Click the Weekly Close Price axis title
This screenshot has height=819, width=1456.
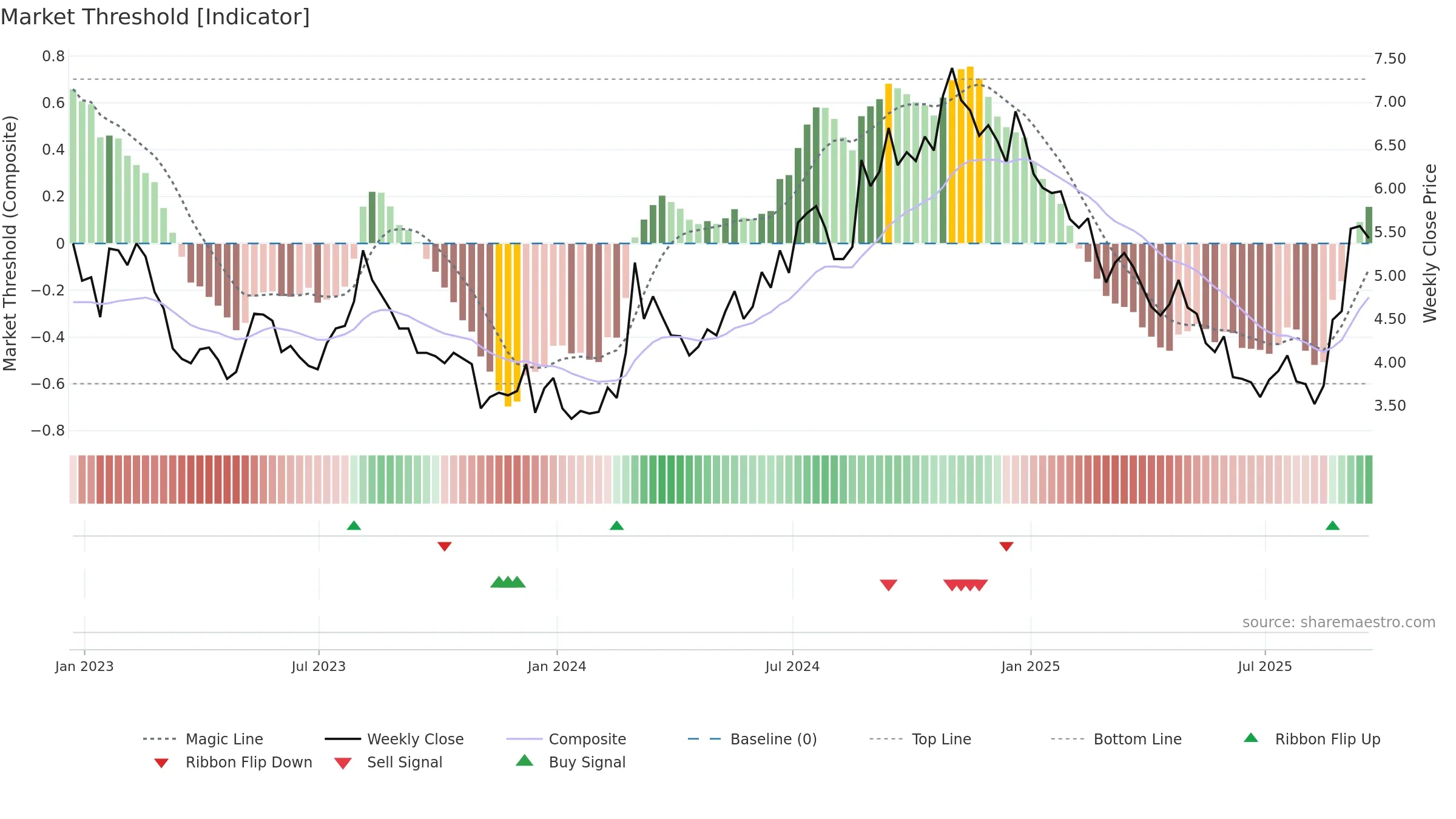[x=1430, y=243]
